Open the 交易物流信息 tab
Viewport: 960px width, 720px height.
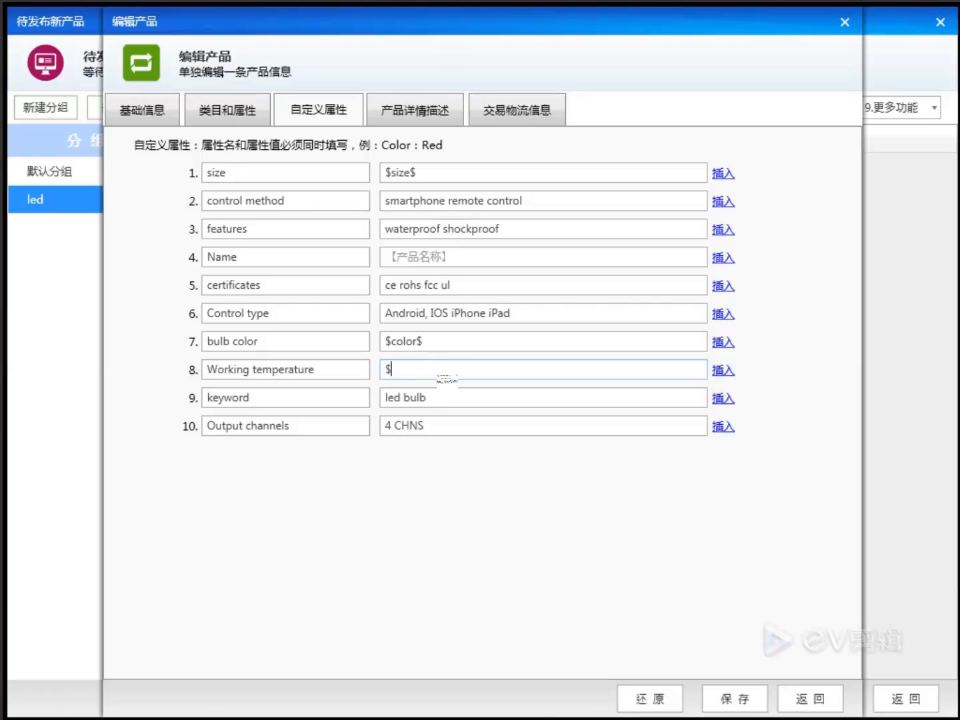[x=517, y=110]
